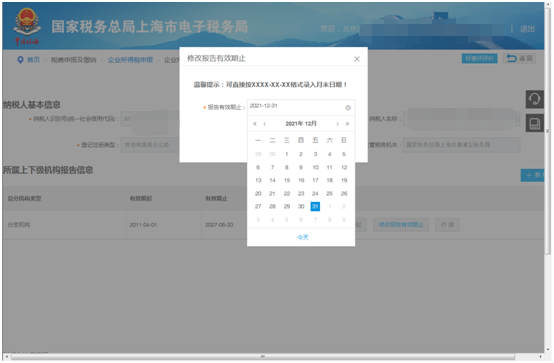Open the 2021年 12月 month header selector

click(x=301, y=124)
